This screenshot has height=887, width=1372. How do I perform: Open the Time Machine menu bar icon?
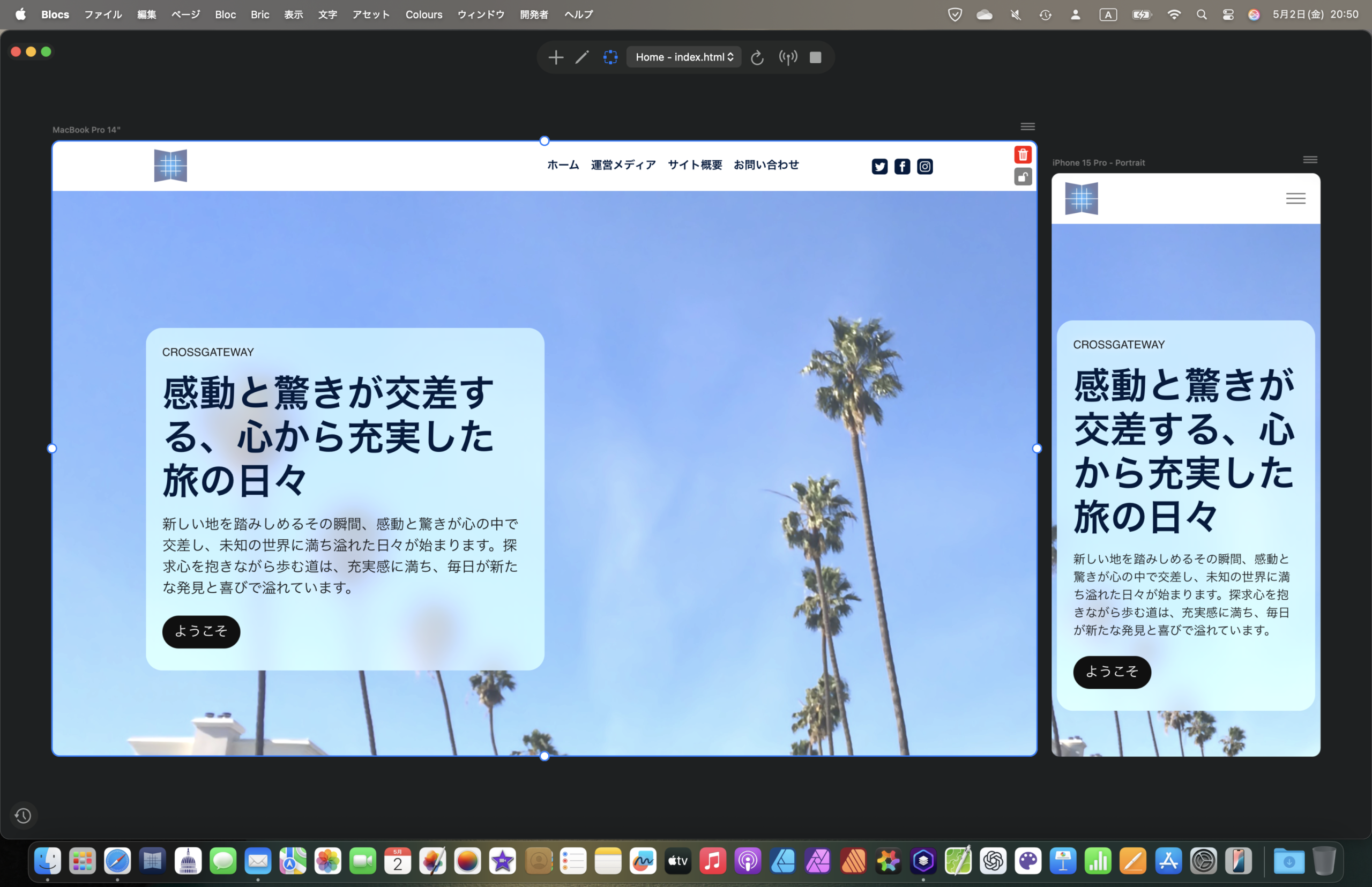pos(1045,15)
